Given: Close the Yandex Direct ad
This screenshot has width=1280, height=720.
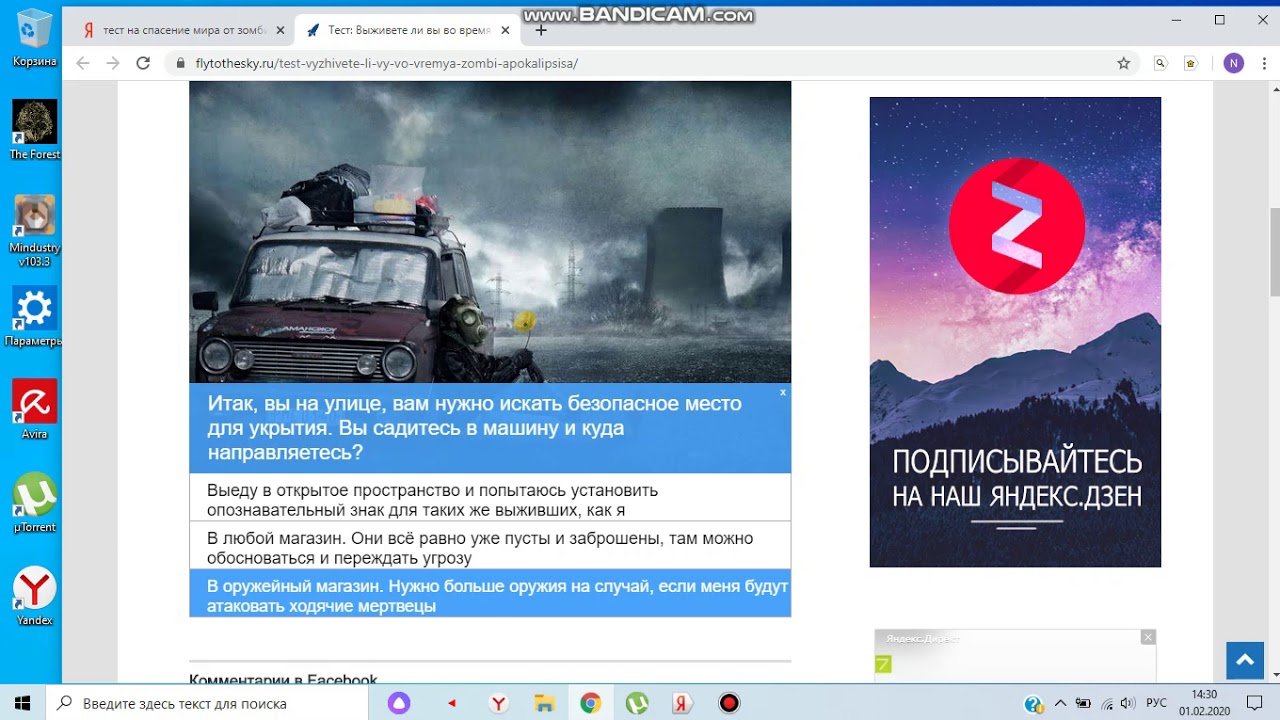Looking at the screenshot, I should click(1148, 637).
